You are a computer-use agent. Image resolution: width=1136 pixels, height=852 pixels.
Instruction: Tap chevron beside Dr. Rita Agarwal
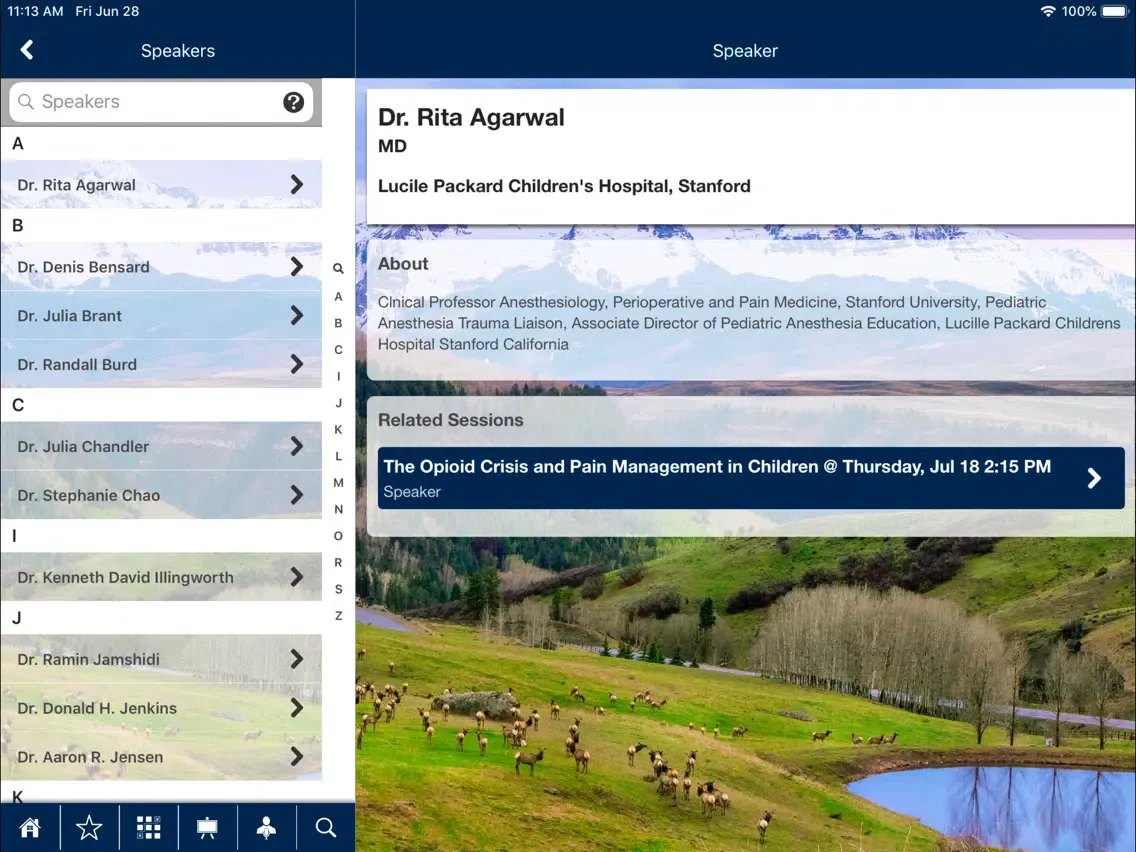point(297,185)
